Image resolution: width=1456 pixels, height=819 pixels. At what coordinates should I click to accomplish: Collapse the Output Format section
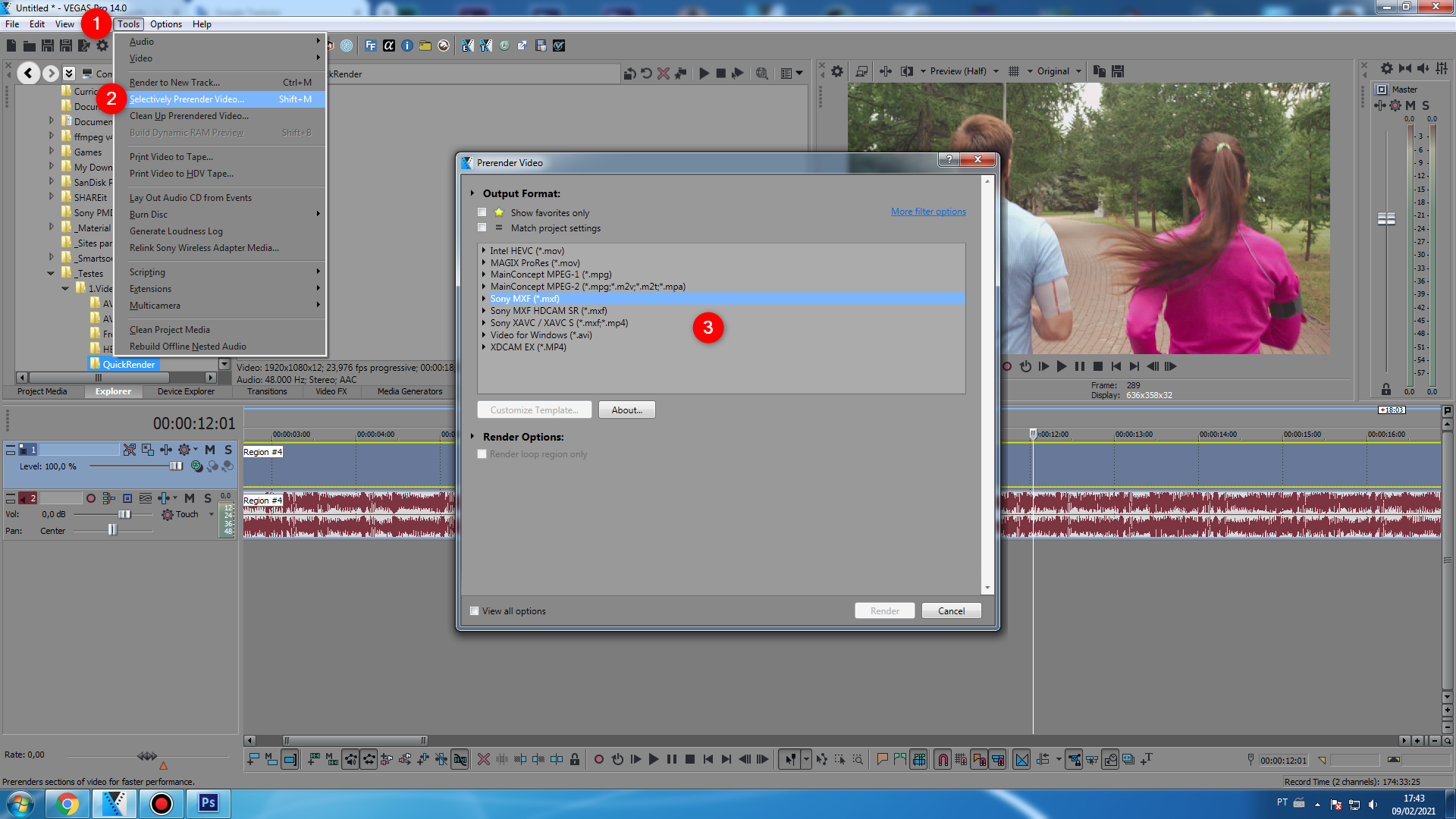click(x=472, y=193)
